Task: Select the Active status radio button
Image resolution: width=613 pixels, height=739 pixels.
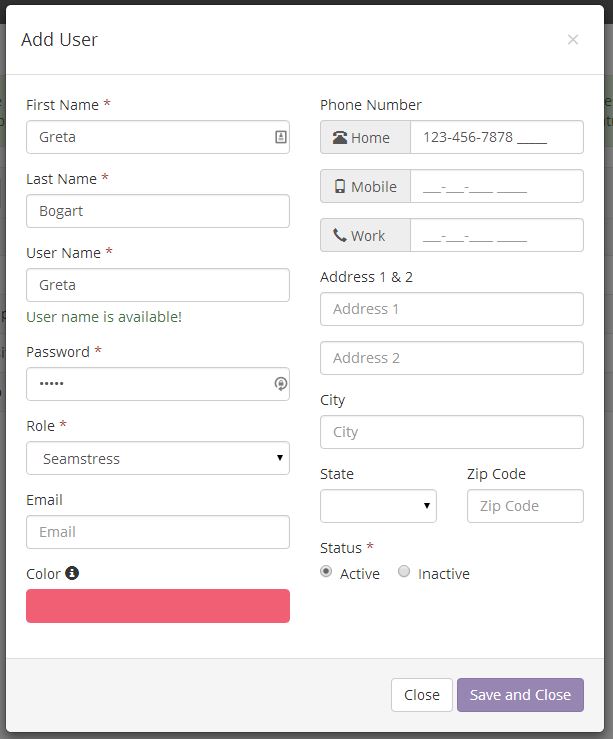Action: [326, 571]
